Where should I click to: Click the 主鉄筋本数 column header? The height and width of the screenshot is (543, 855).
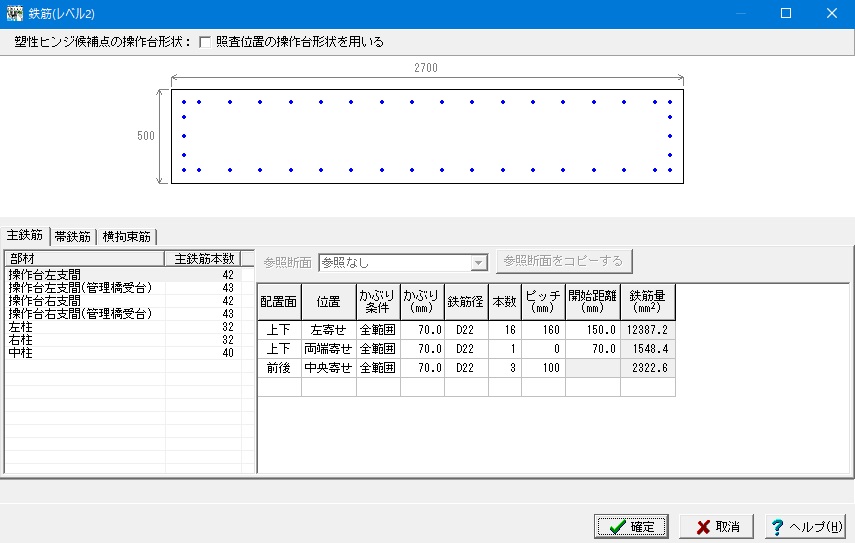coord(203,258)
